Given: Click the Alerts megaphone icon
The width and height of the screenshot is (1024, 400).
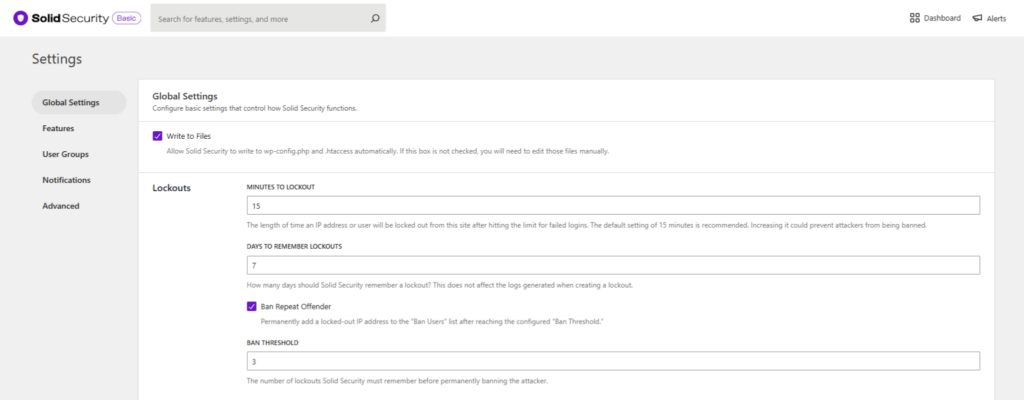Looking at the screenshot, I should click(x=977, y=18).
